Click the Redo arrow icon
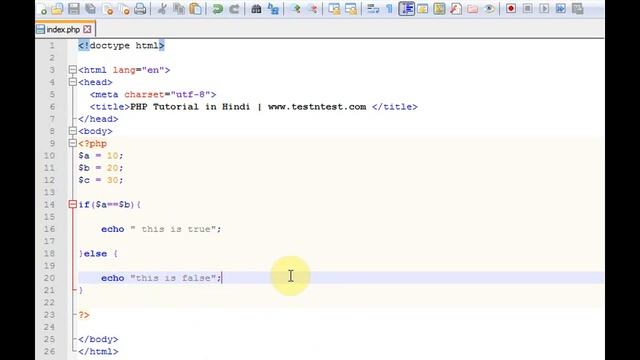The height and width of the screenshot is (360, 640). tap(234, 9)
